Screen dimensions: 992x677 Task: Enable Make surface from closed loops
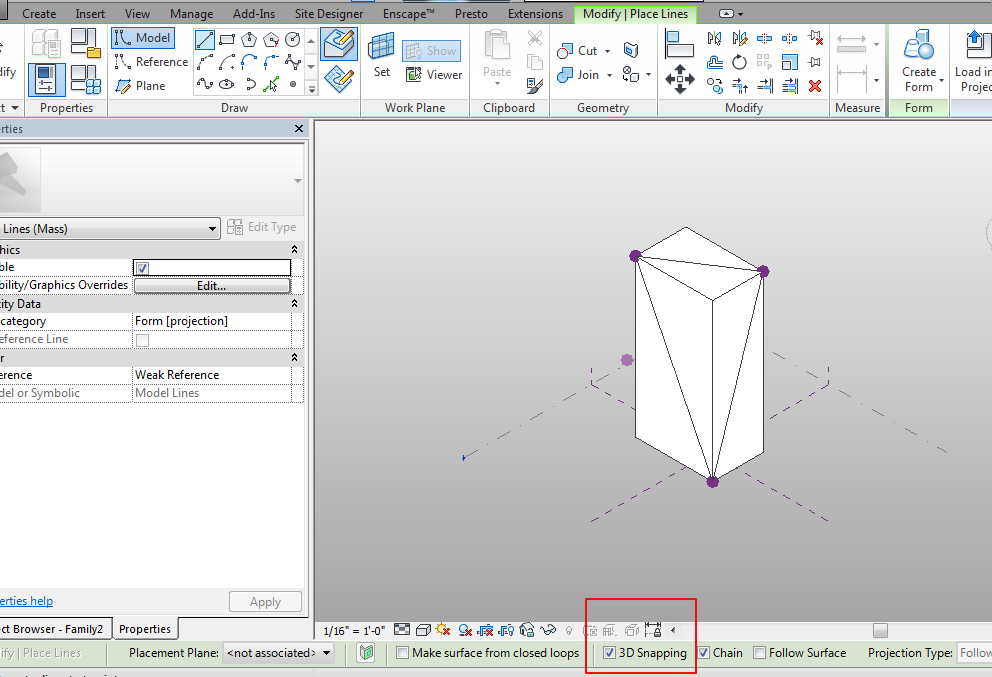click(x=402, y=653)
